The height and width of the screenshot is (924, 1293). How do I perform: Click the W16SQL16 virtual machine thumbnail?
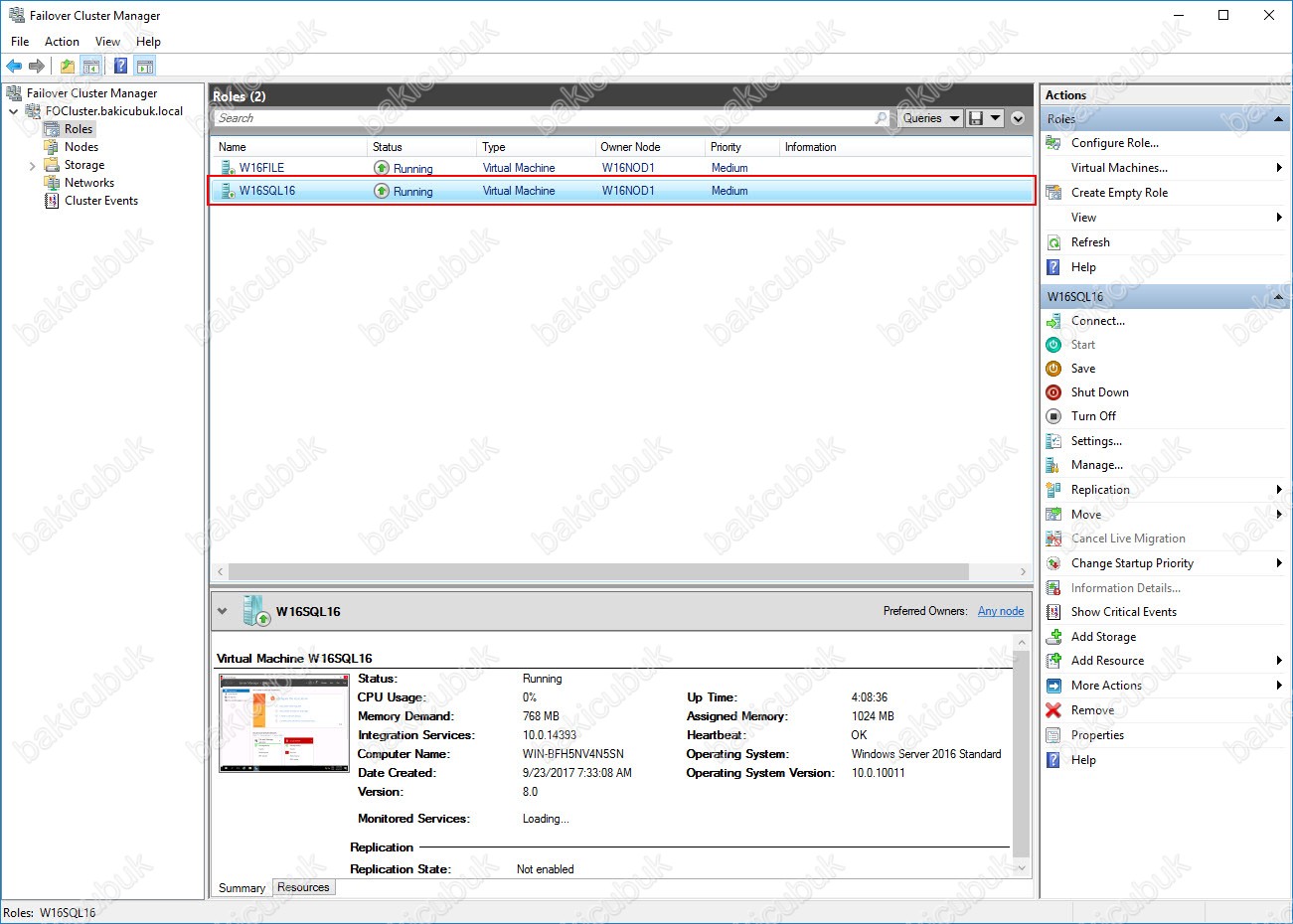click(x=284, y=722)
